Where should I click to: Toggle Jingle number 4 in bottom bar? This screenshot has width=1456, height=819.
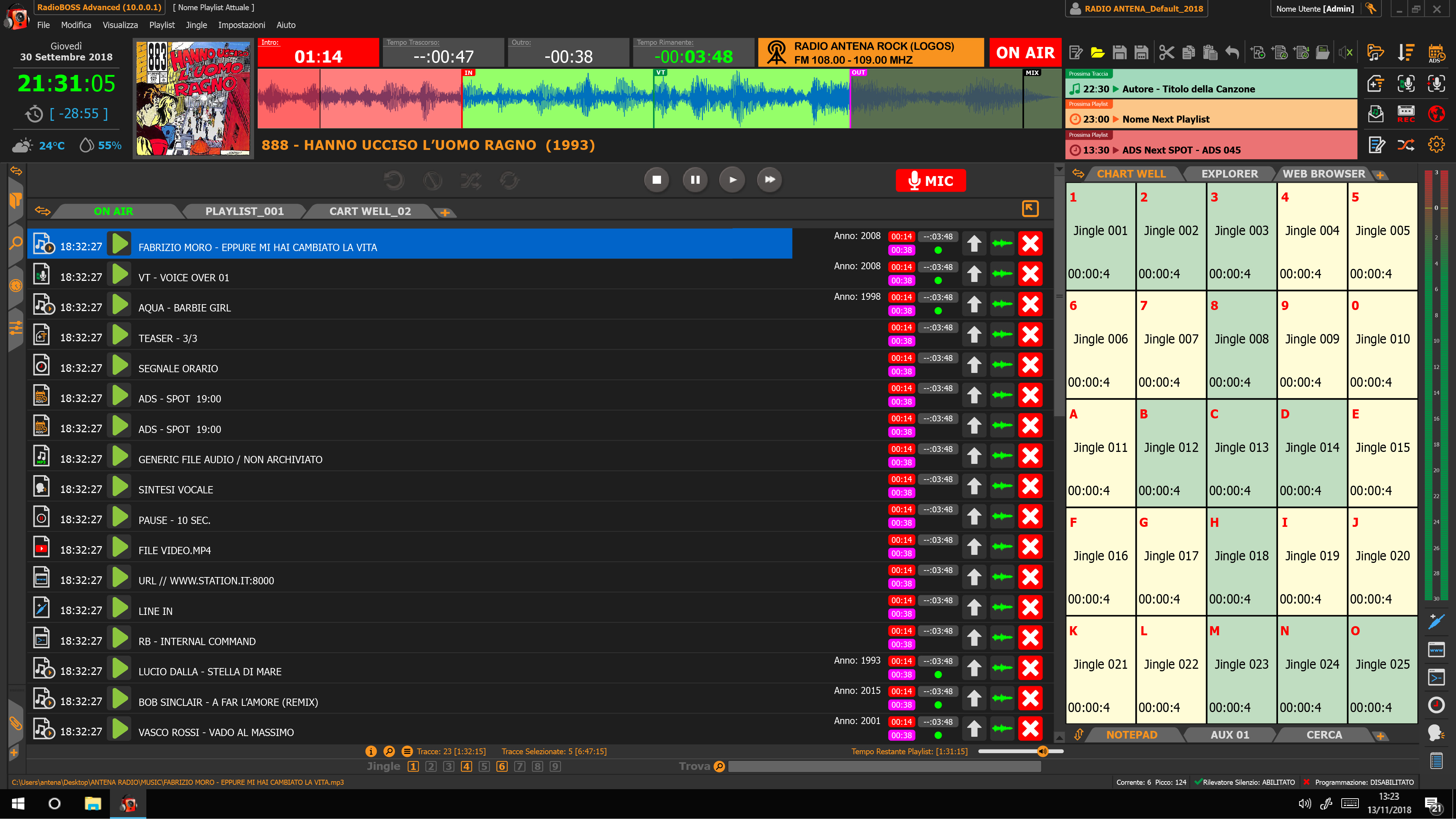[466, 767]
